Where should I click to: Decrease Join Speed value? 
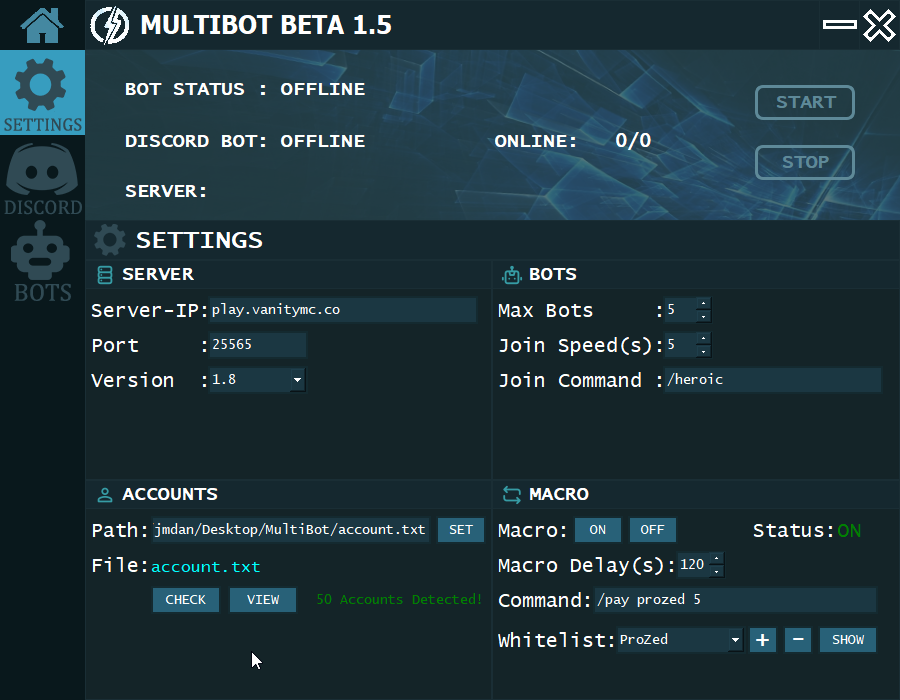point(704,351)
